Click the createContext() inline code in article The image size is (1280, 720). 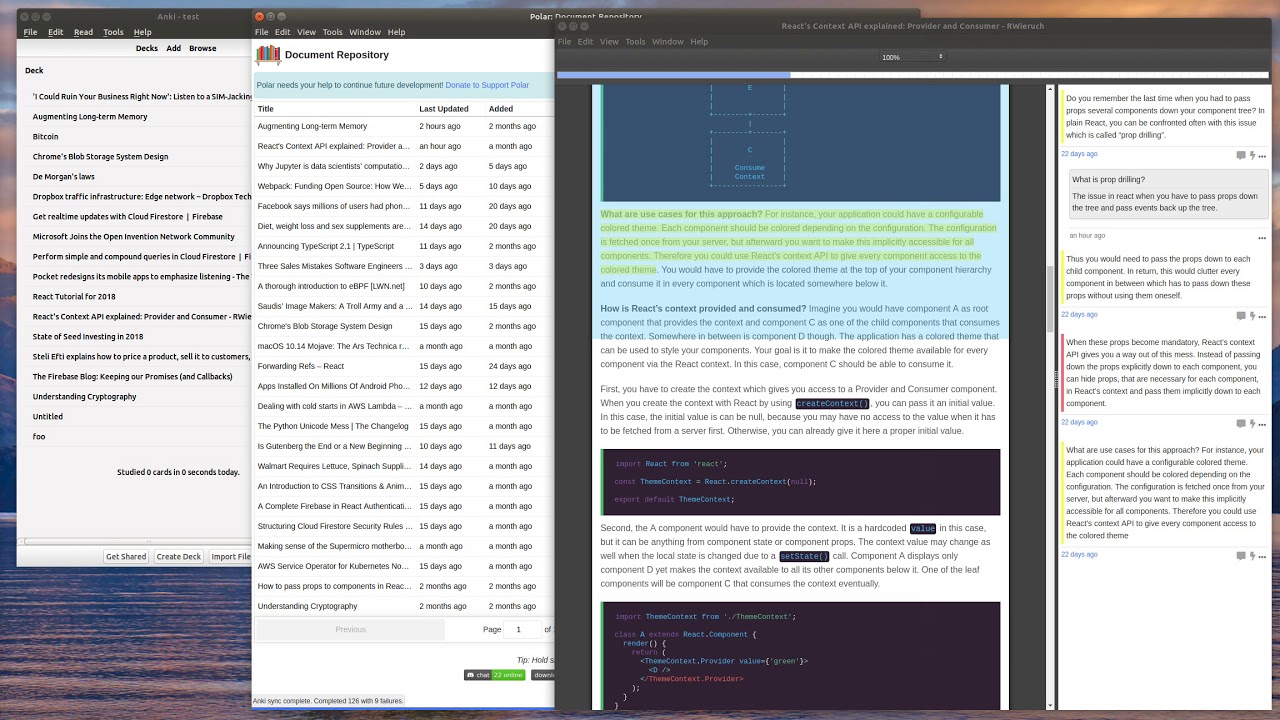point(832,403)
